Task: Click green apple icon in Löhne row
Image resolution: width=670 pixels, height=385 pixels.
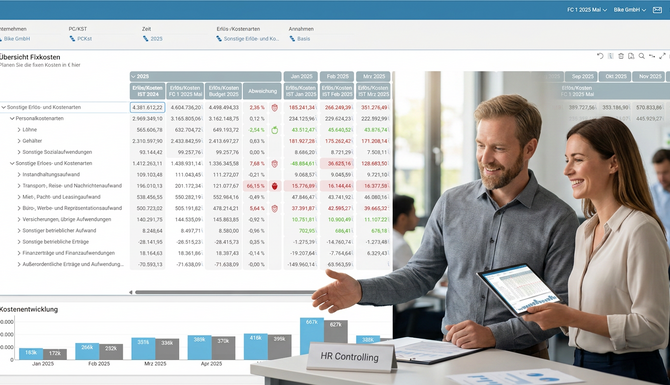Action: coord(275,130)
